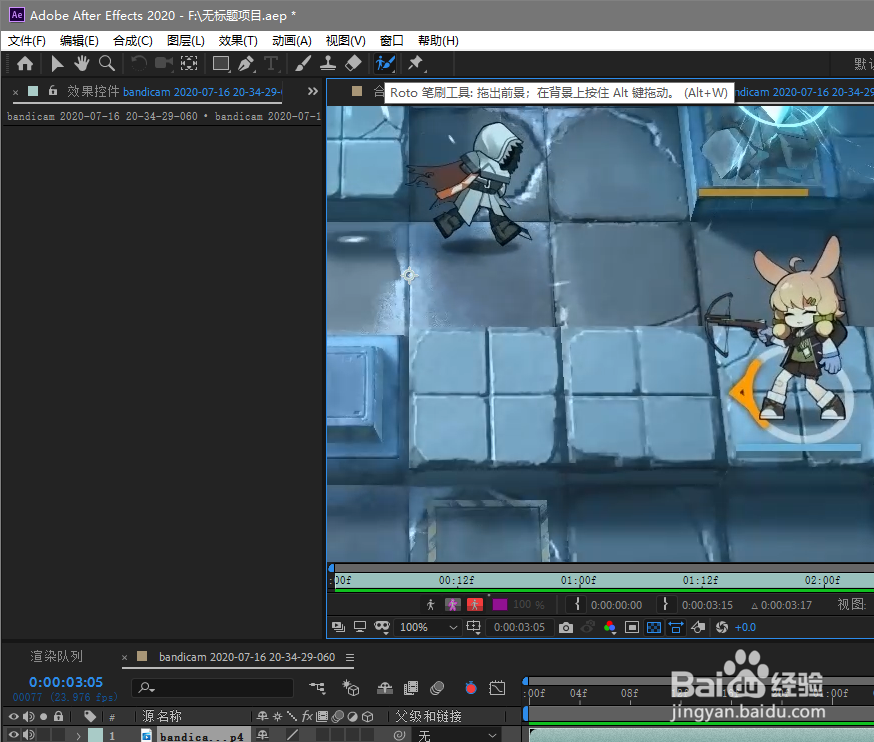Select the Type text tool
Viewport: 874px width, 742px height.
pos(271,64)
